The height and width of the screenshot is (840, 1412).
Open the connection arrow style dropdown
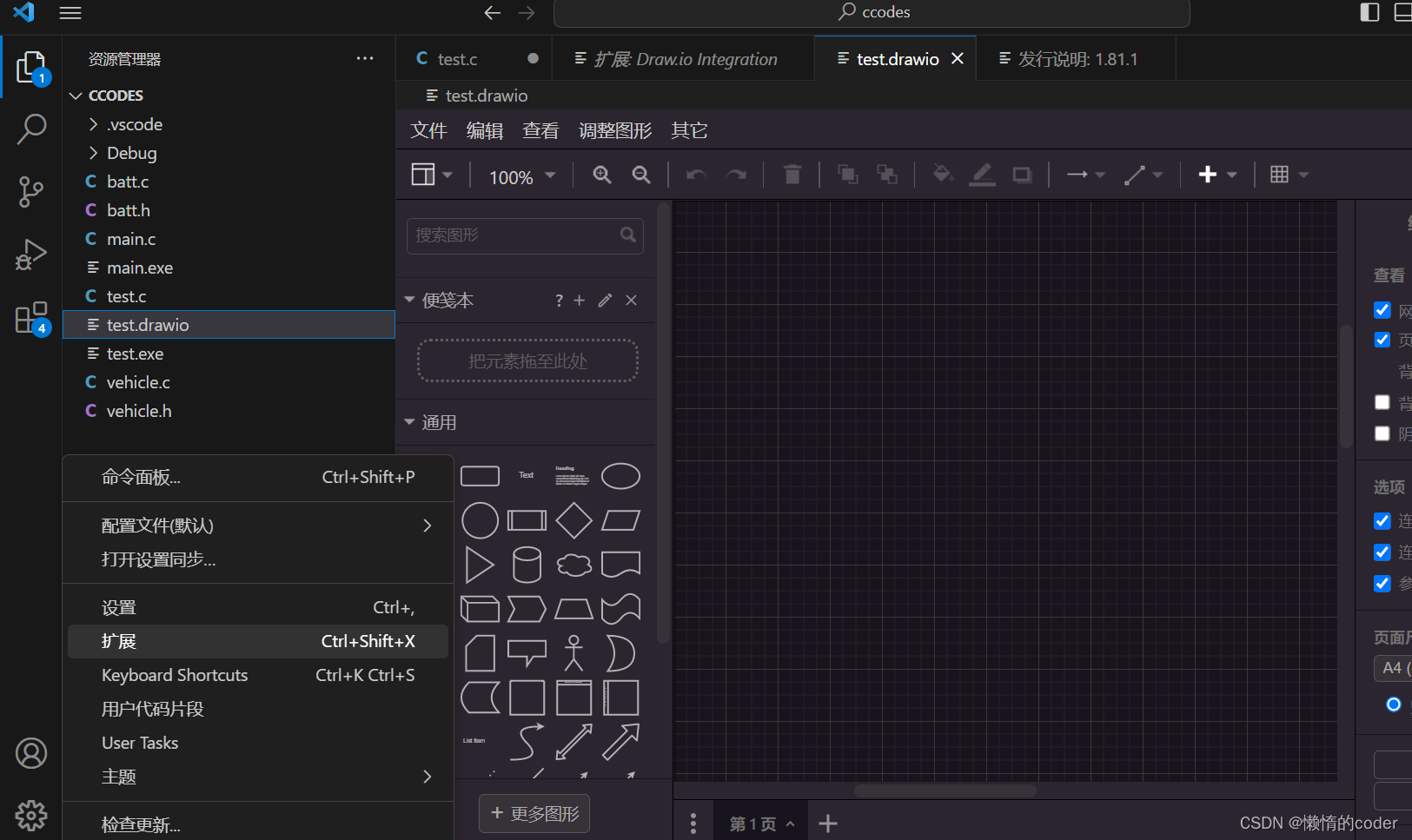pos(1085,175)
